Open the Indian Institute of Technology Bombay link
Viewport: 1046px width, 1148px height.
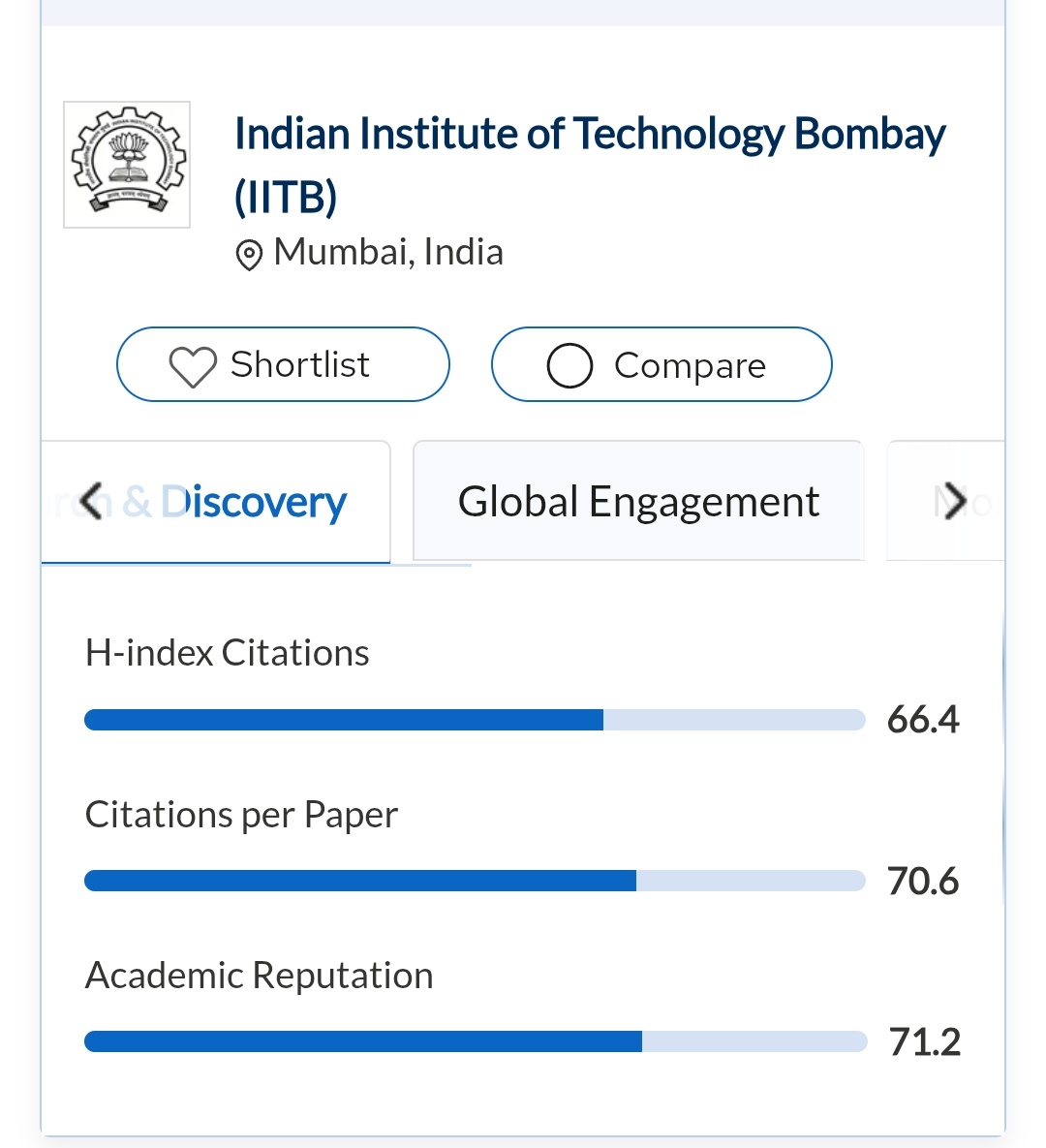click(589, 136)
